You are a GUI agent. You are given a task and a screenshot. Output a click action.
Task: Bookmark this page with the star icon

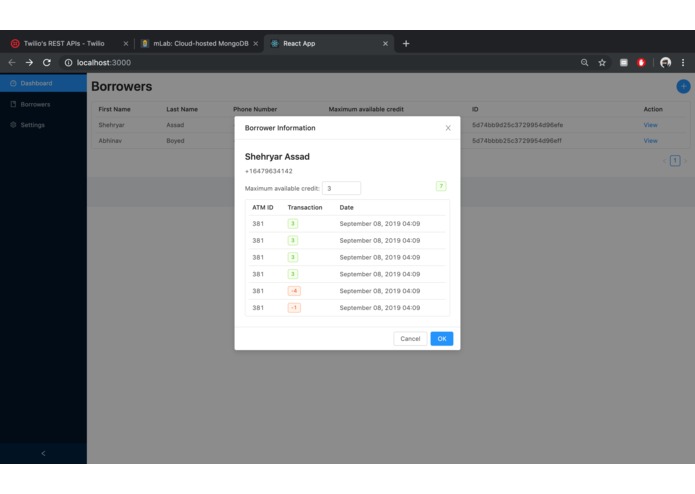[x=601, y=62]
